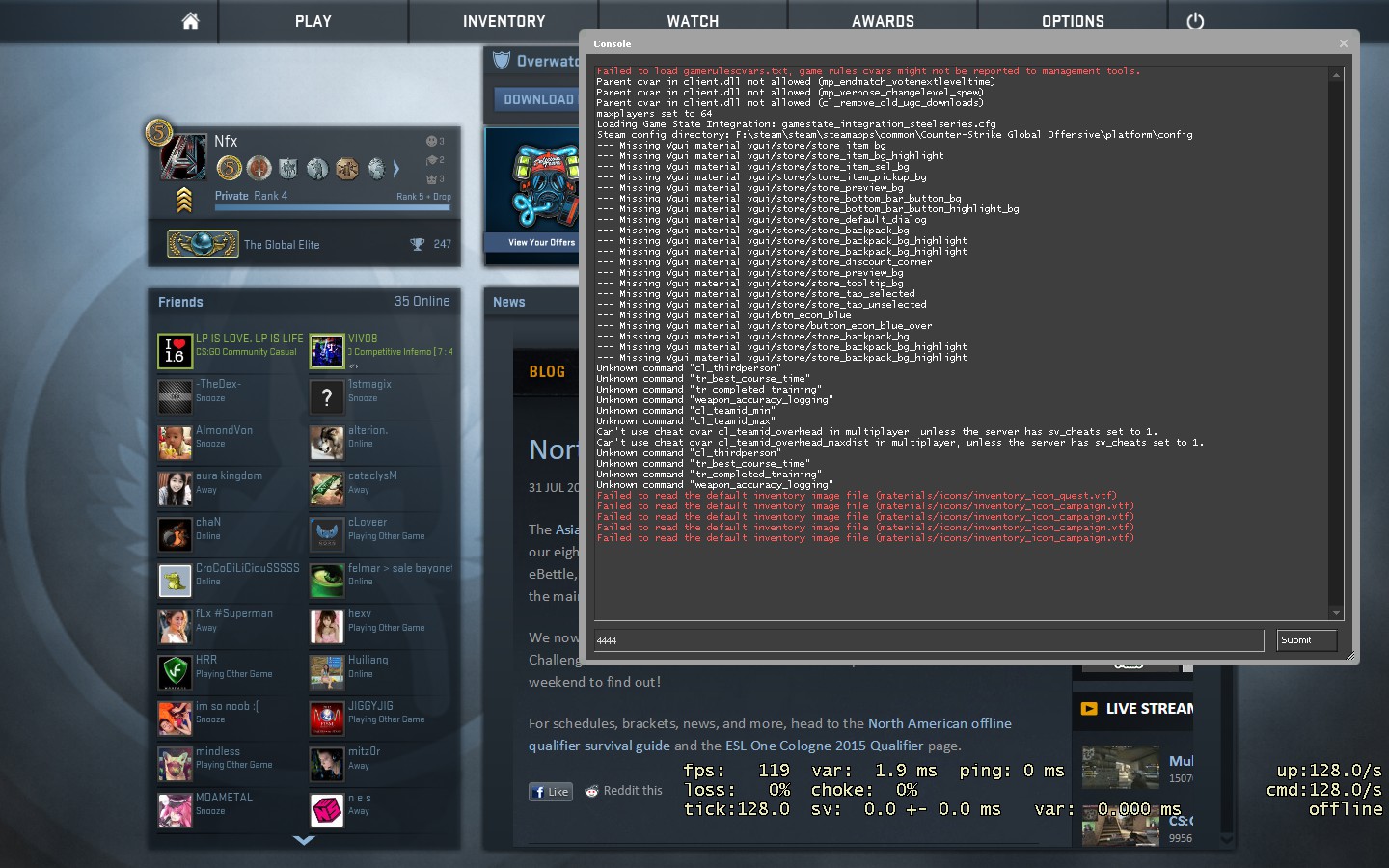
Task: Open n e s friend avatar
Action: click(x=327, y=810)
